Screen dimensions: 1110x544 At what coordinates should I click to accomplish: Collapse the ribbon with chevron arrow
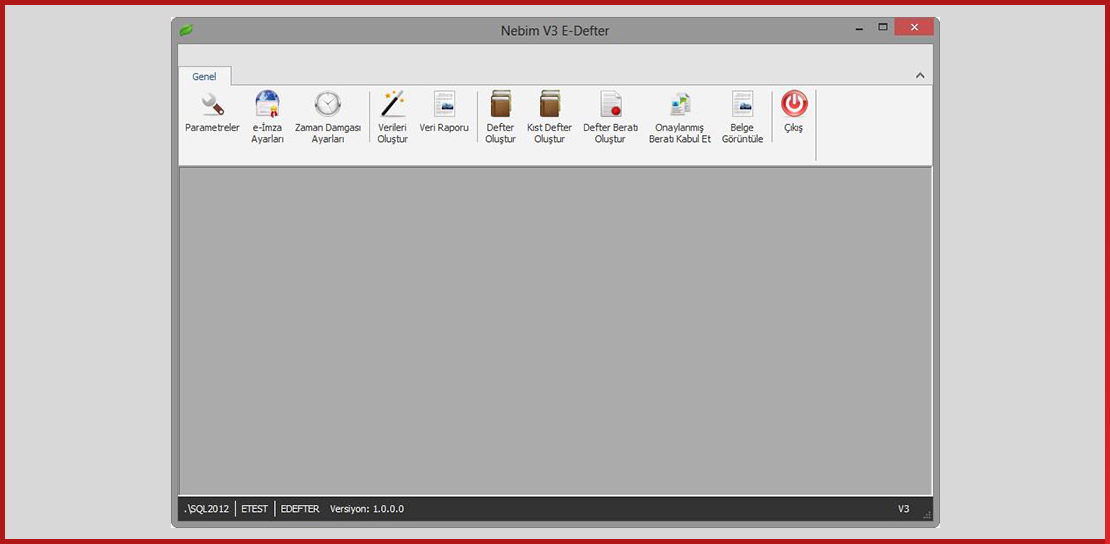920,75
